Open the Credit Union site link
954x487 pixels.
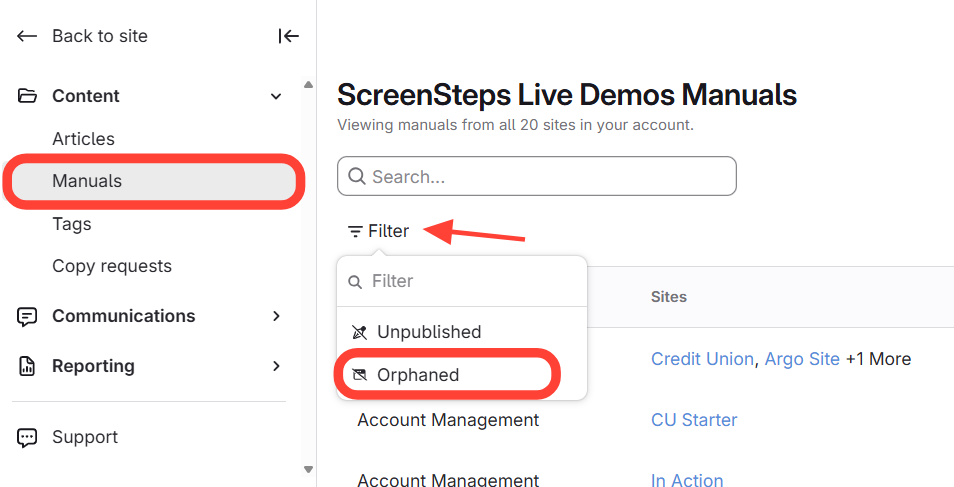pos(702,359)
